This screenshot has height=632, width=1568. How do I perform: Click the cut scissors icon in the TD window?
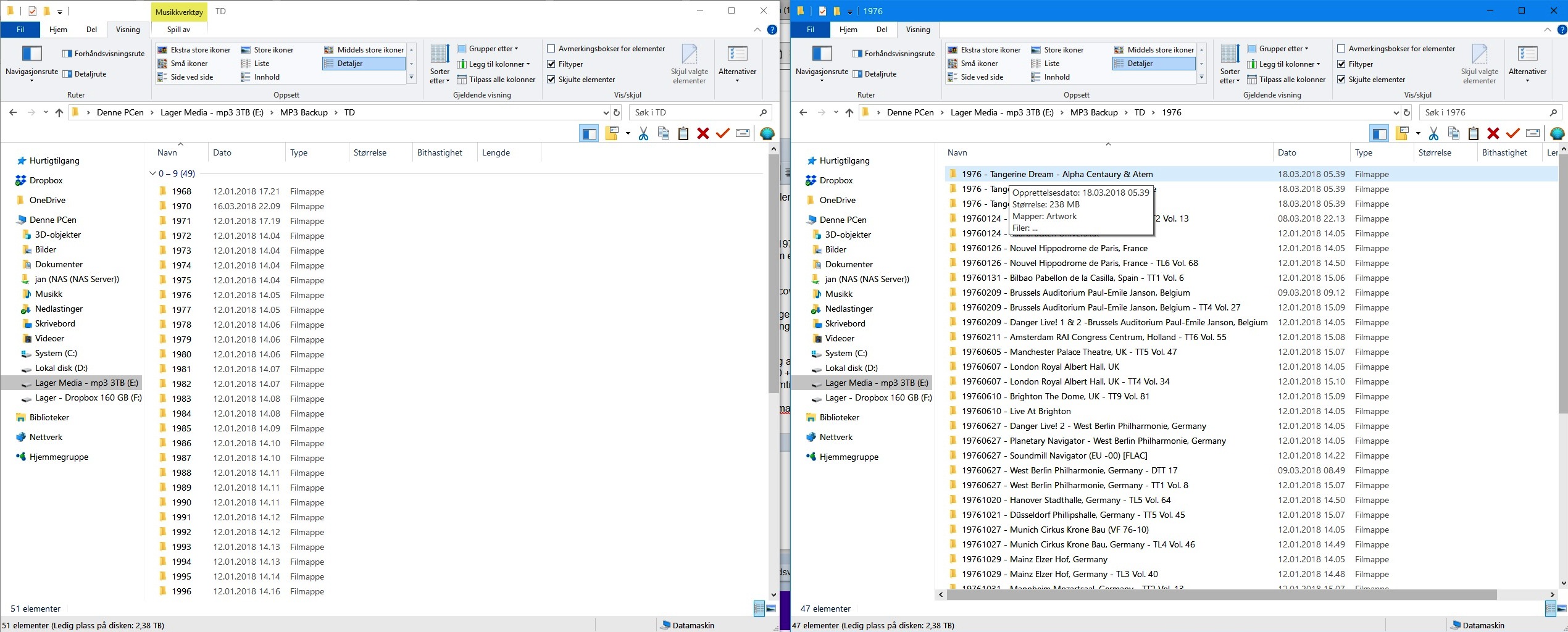643,133
